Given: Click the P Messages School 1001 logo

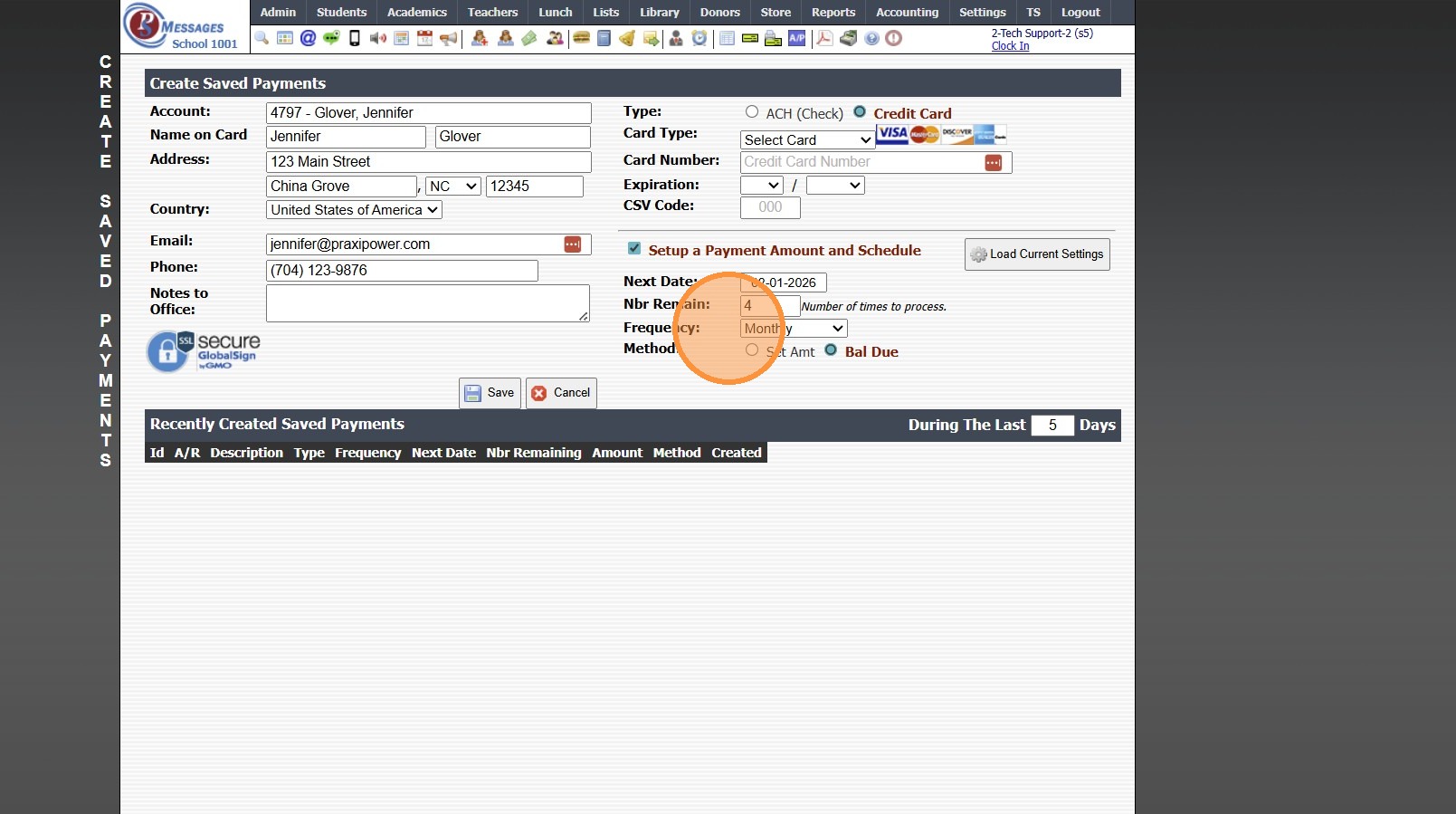Looking at the screenshot, I should click(184, 26).
